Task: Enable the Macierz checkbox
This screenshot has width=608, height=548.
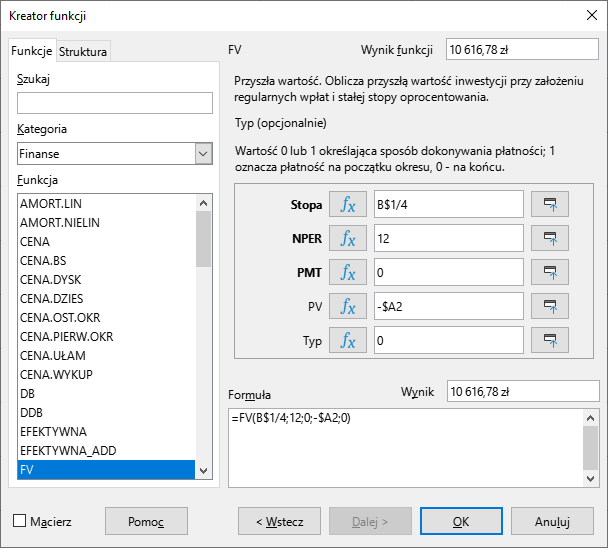Action: pos(19,521)
